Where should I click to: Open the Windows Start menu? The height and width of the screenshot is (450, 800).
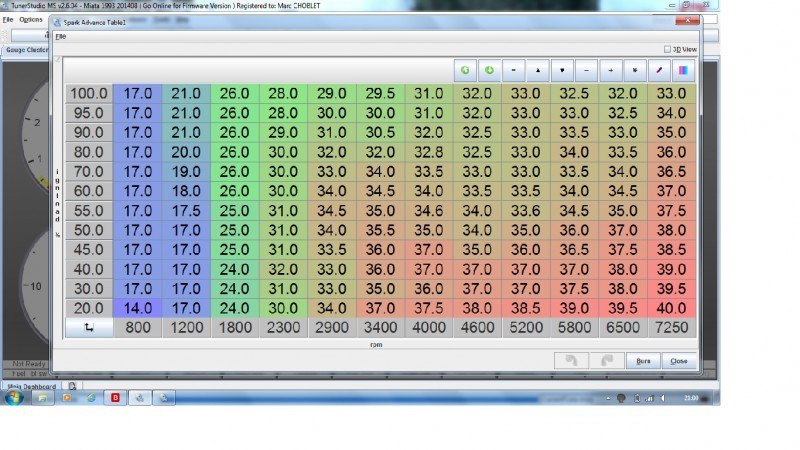14,397
